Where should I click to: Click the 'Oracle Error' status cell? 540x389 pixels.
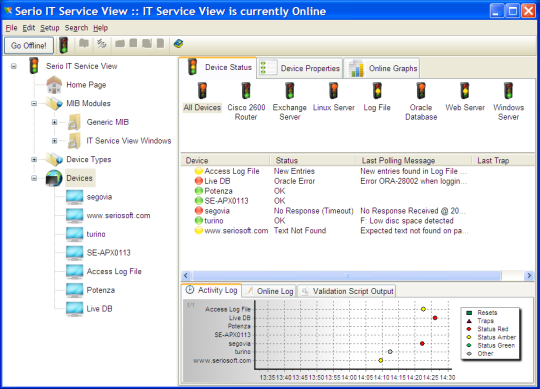(x=294, y=181)
